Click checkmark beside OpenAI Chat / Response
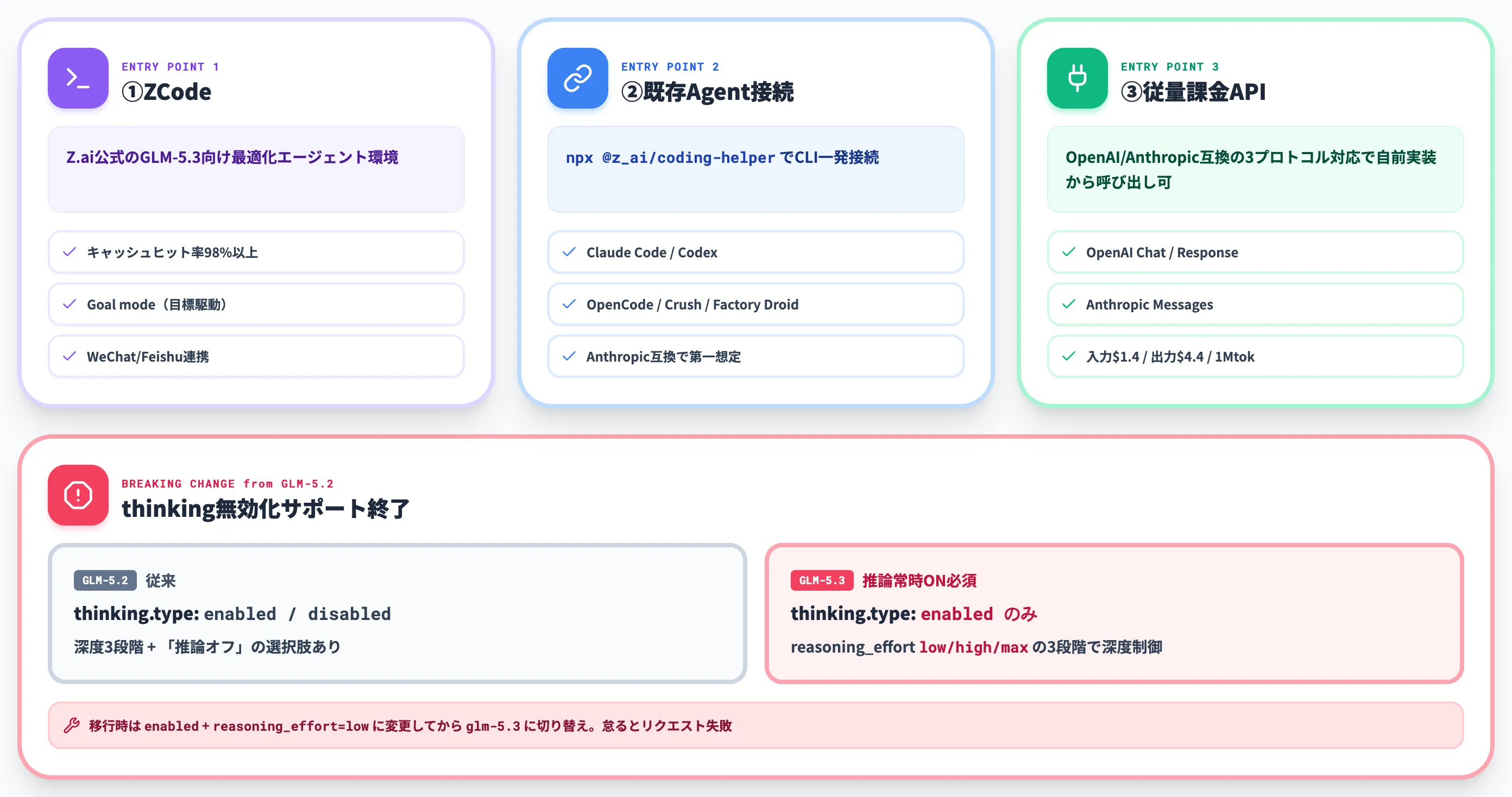The image size is (1512, 797). (1069, 252)
